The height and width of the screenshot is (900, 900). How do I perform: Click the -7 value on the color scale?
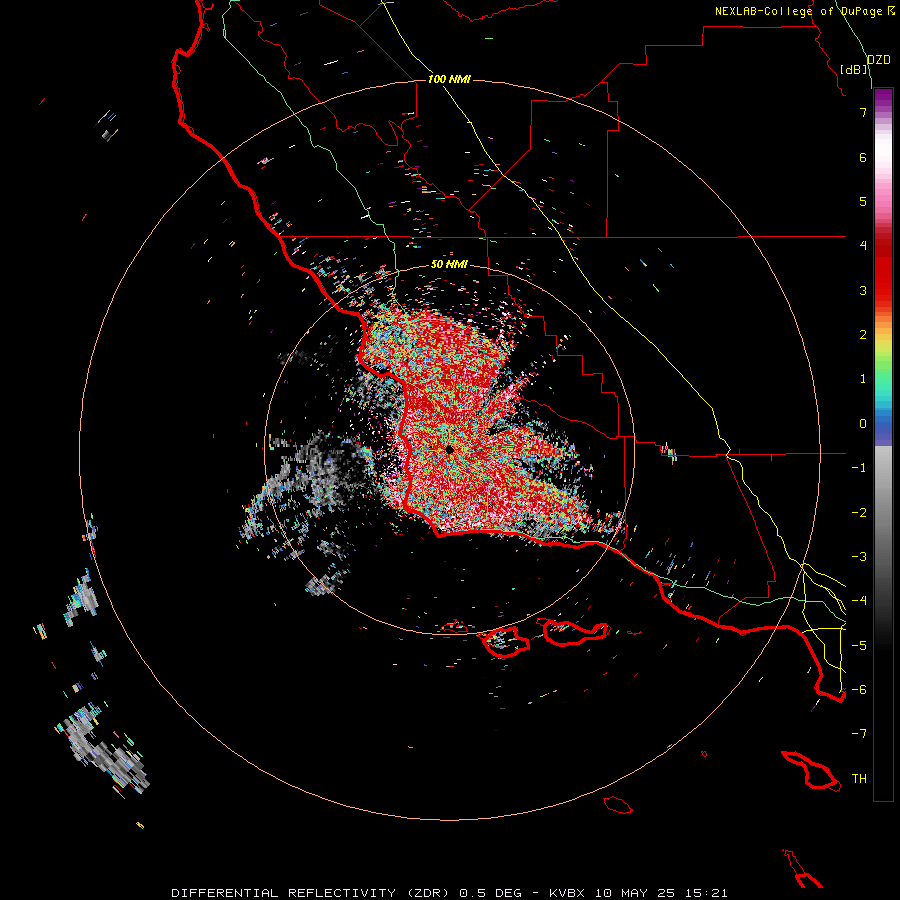pyautogui.click(x=859, y=734)
